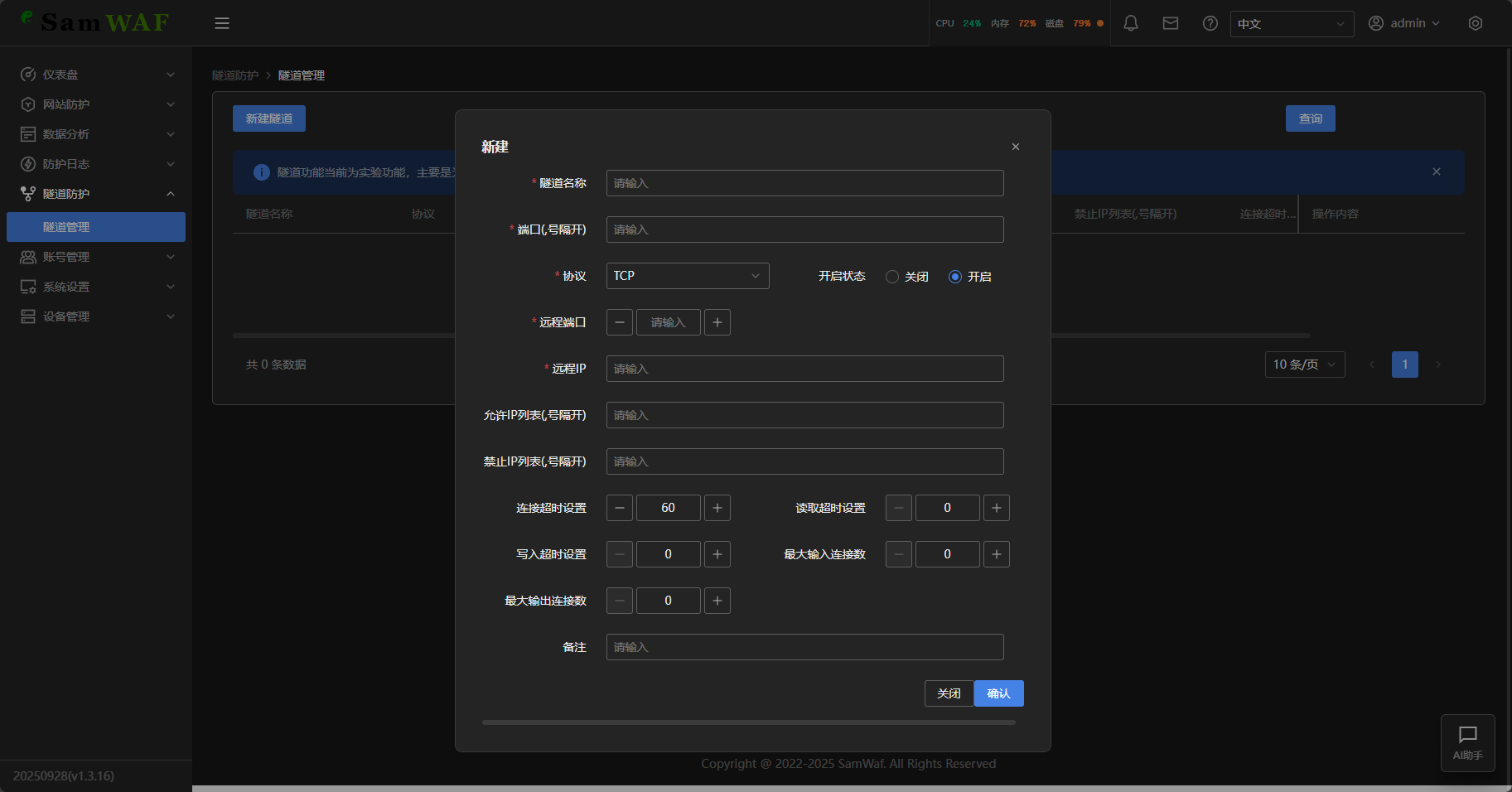This screenshot has height=792, width=1512.
Task: Dismiss the blue info banner
Action: click(1436, 171)
